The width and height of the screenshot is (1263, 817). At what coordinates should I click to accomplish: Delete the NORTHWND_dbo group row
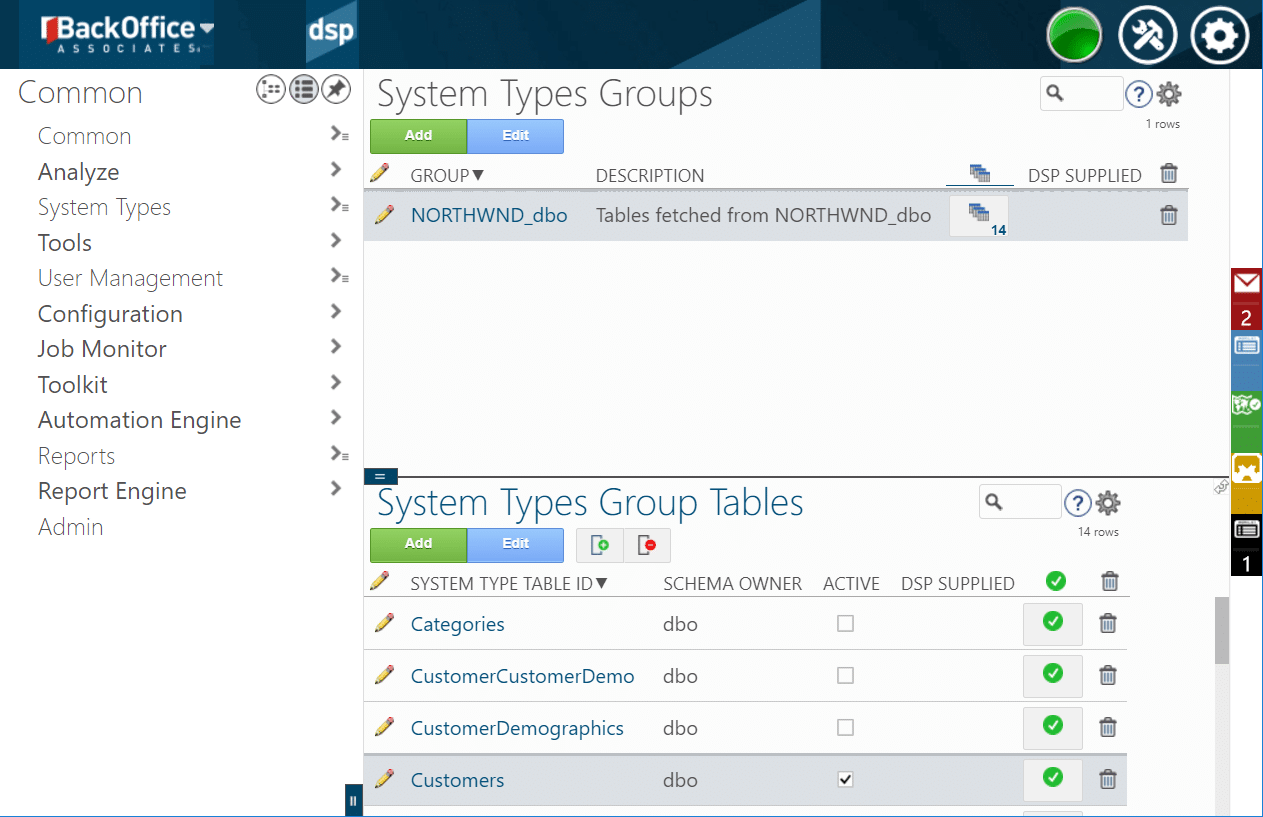(1168, 215)
